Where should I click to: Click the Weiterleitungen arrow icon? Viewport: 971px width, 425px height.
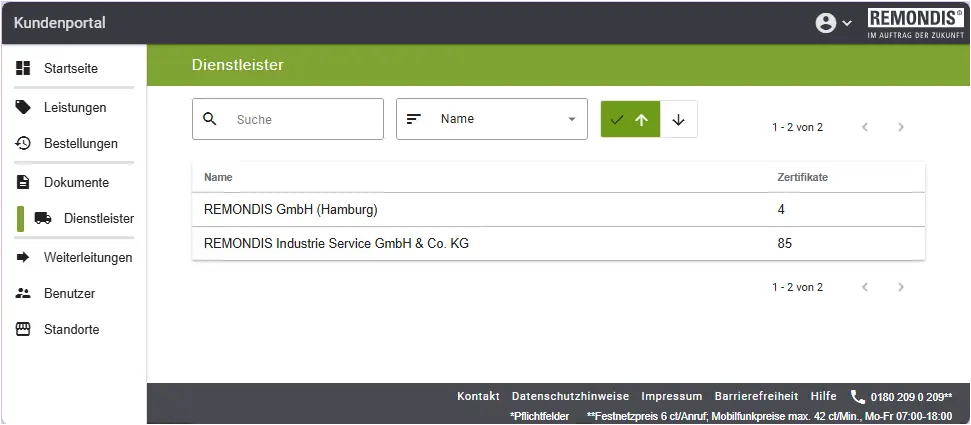[23, 257]
